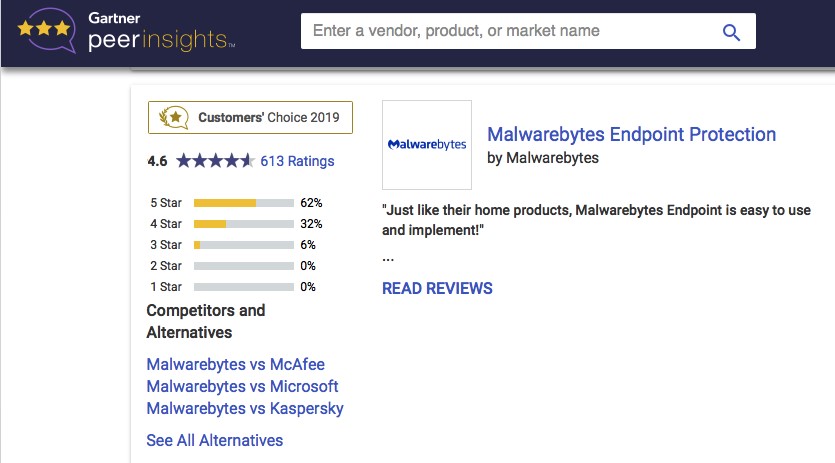Focus the vendor, product, or market search field
835x463 pixels.
(x=528, y=31)
